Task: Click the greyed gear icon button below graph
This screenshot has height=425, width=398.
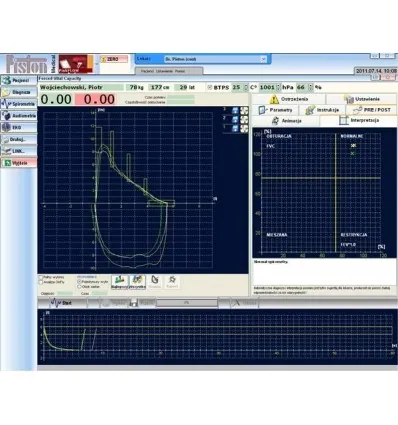Action: tap(172, 282)
